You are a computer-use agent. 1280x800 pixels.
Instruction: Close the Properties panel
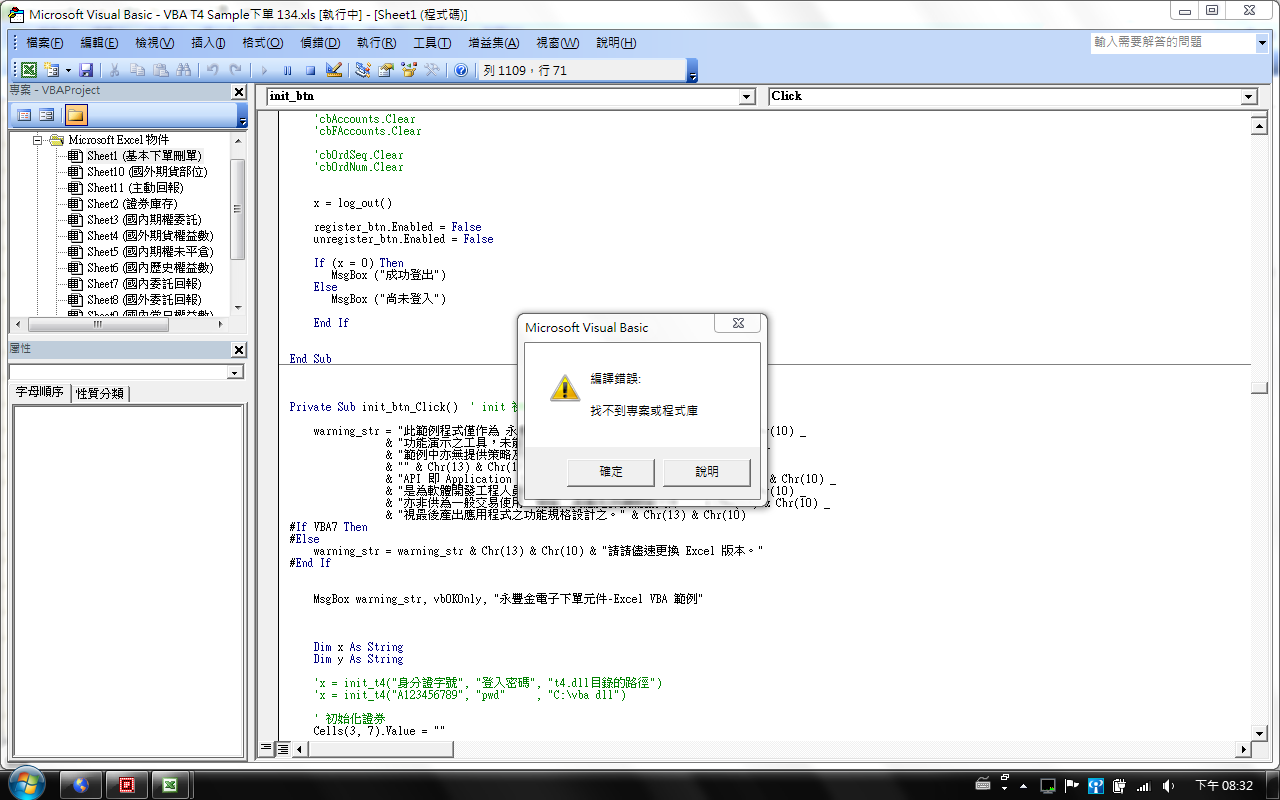[x=238, y=350]
